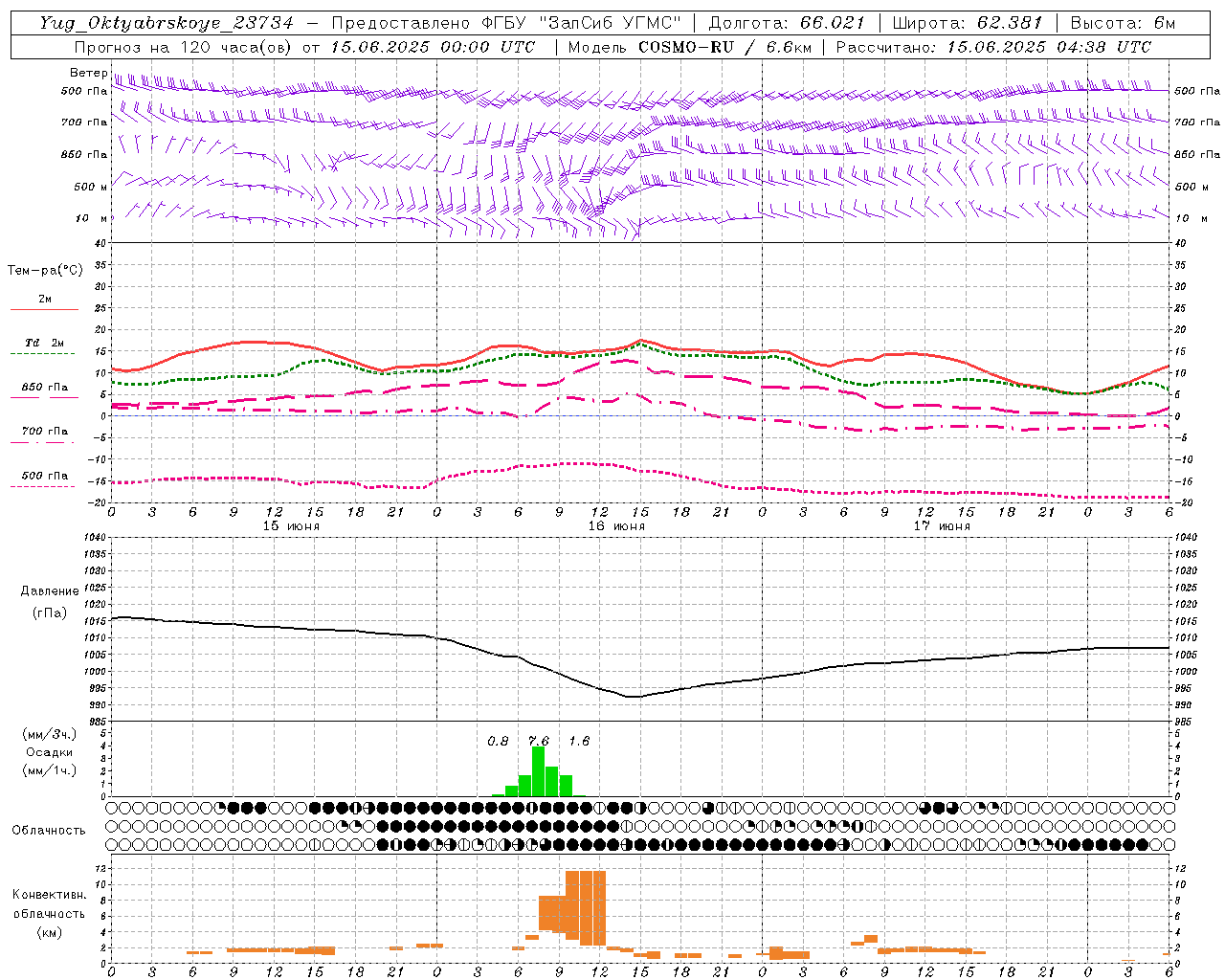Select the text Предоставлено ФГБУ "ЗапСиб УГМС"

[x=506, y=23]
